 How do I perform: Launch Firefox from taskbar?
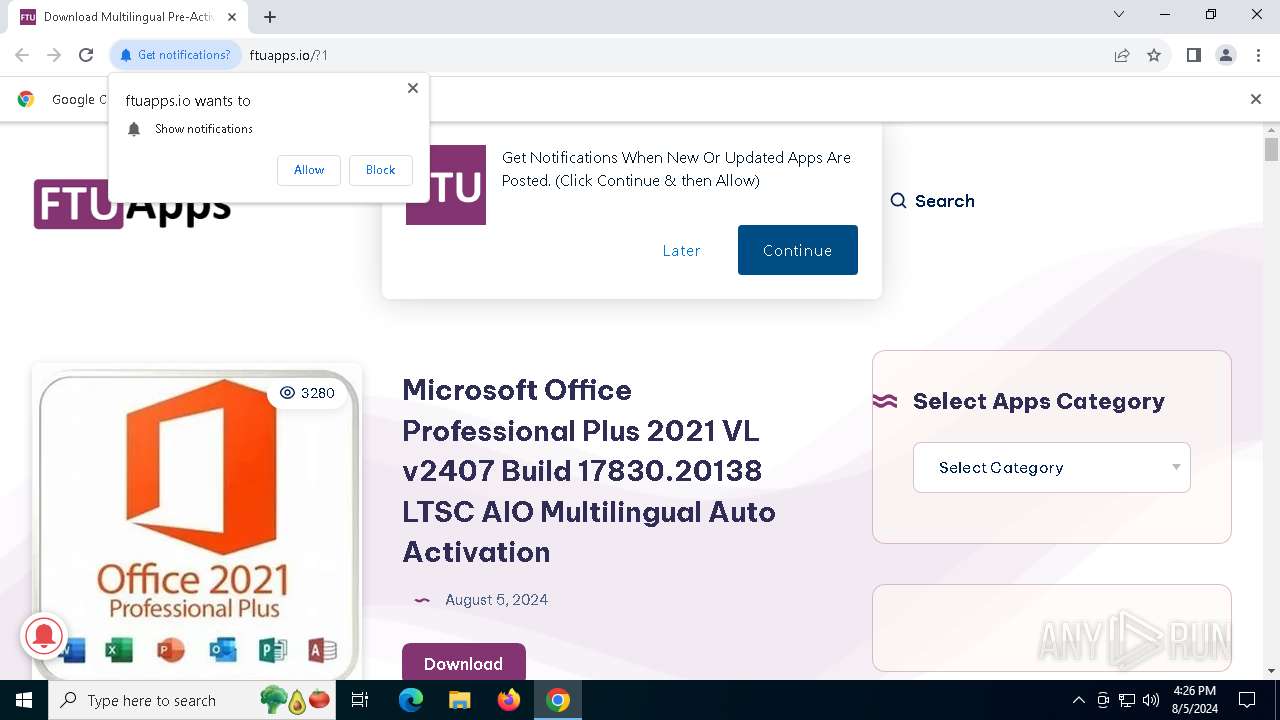coord(509,700)
